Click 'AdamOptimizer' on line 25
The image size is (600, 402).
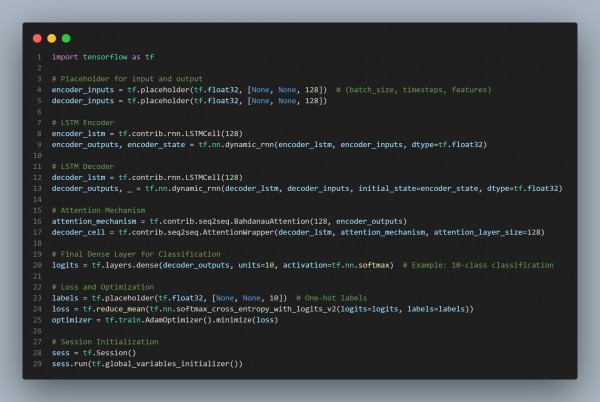173,320
